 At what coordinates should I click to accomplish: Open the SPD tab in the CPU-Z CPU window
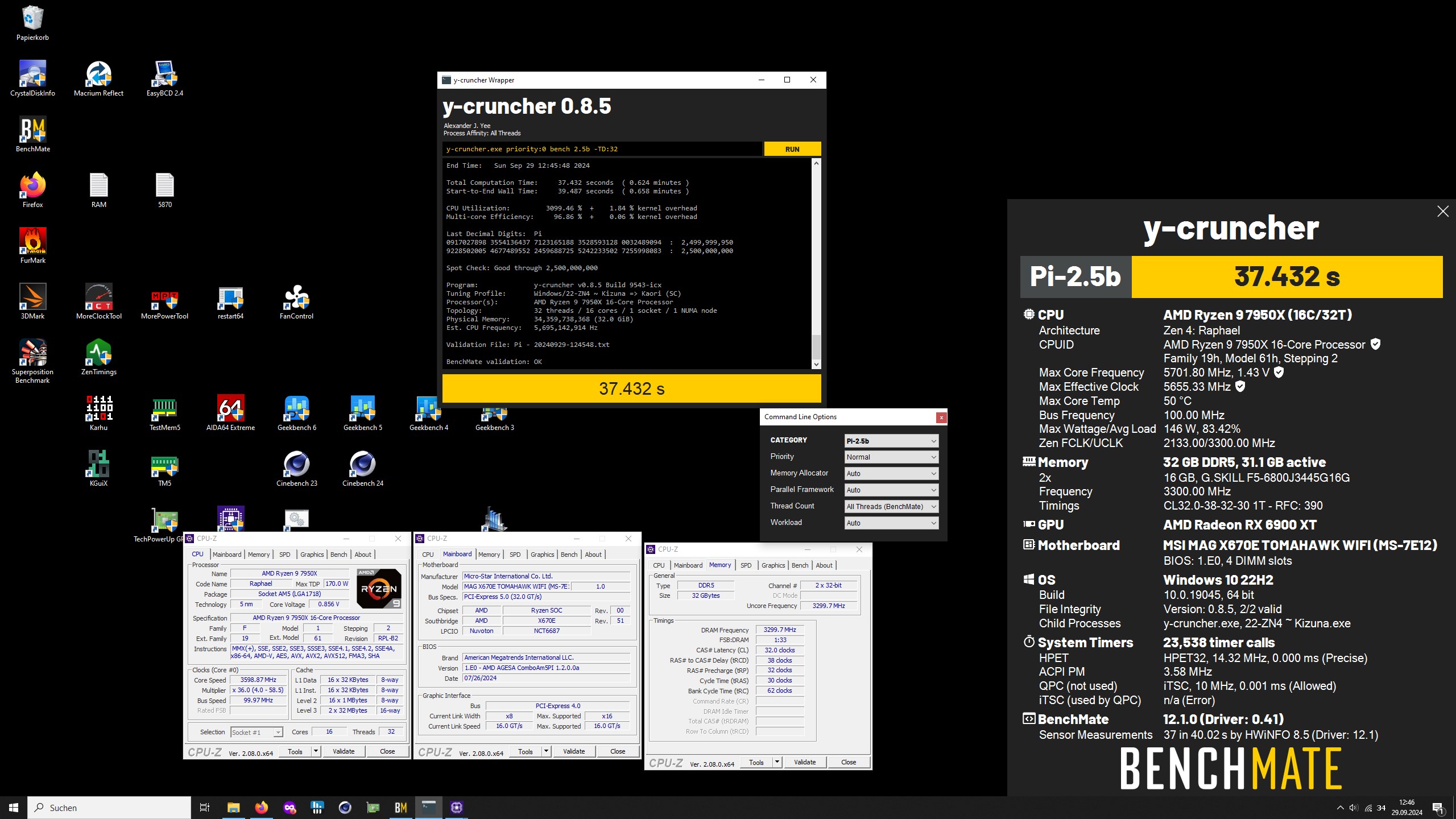(x=285, y=555)
